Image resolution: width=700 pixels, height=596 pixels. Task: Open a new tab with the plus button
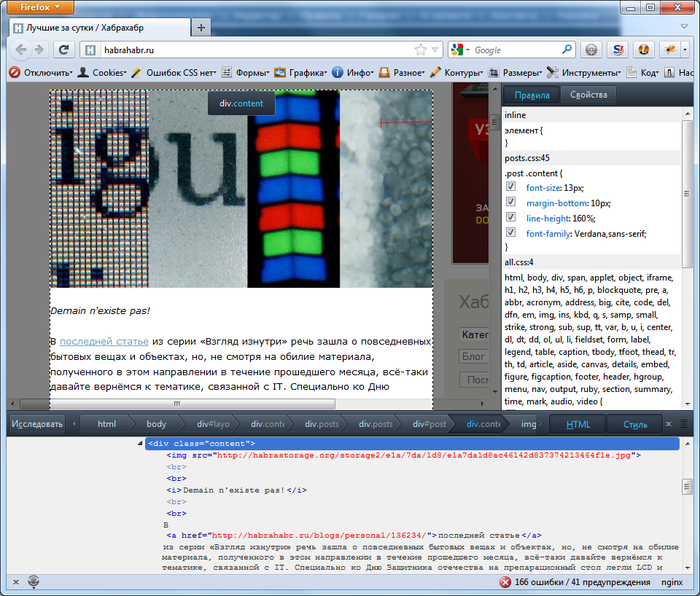pos(201,28)
